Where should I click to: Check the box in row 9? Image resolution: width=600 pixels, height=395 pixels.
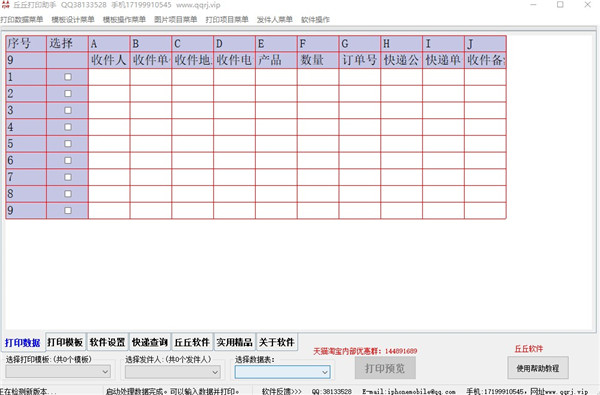coord(68,211)
